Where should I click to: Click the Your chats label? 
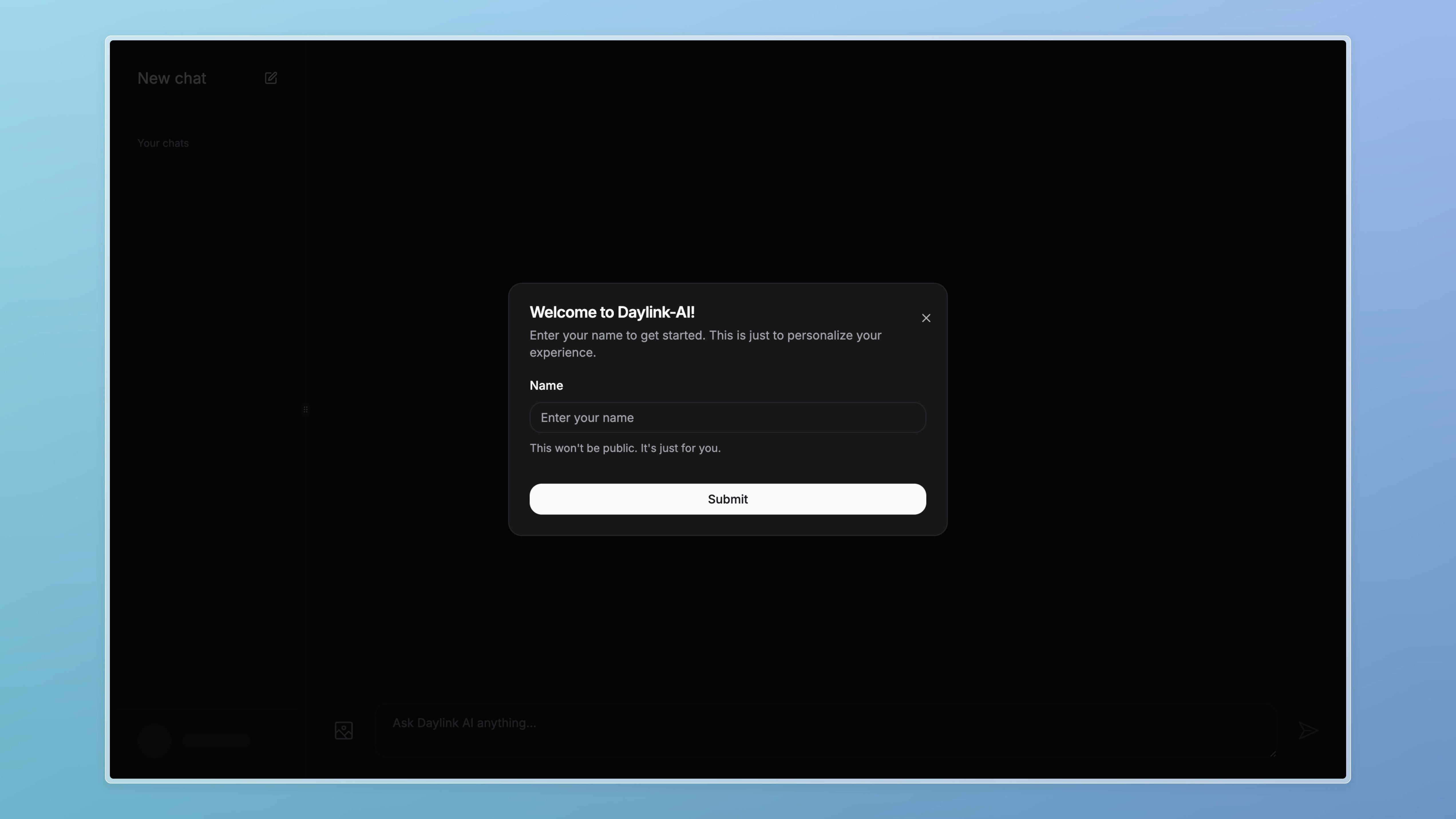[163, 143]
